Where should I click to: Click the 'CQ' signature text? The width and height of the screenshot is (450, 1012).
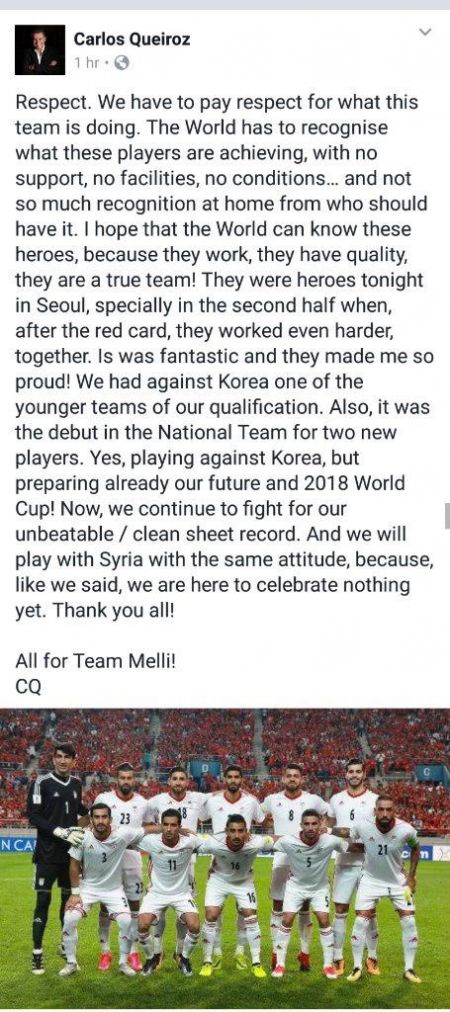(28, 687)
